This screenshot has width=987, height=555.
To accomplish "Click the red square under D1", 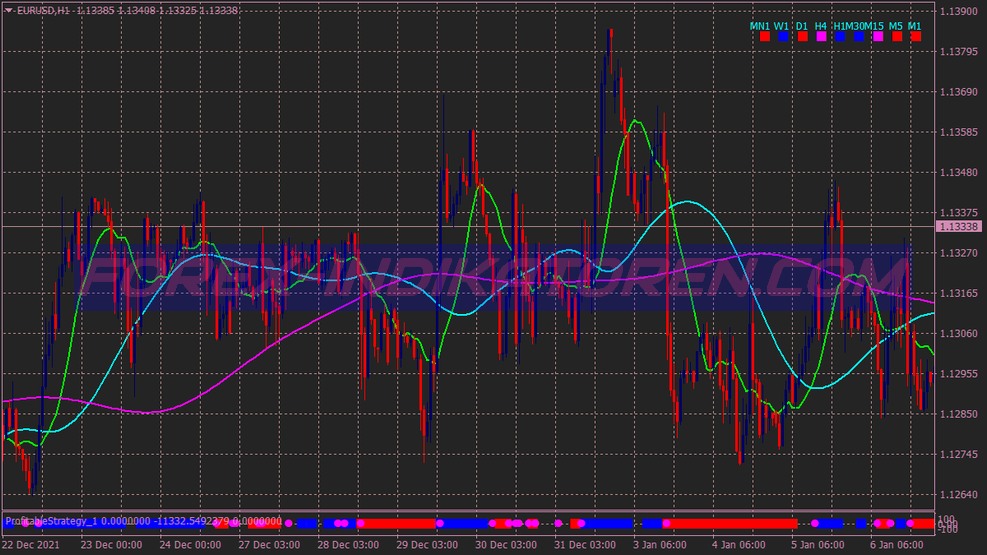I will 803,36.
